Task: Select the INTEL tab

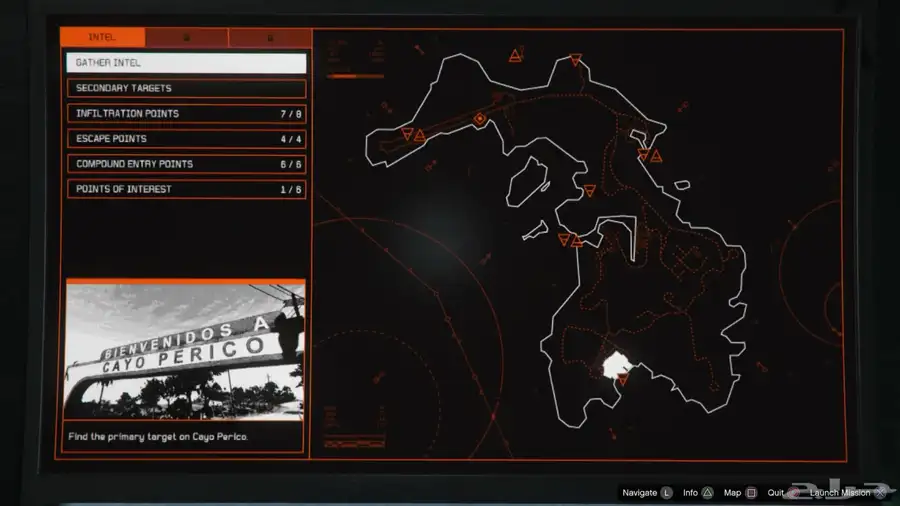Action: point(102,37)
